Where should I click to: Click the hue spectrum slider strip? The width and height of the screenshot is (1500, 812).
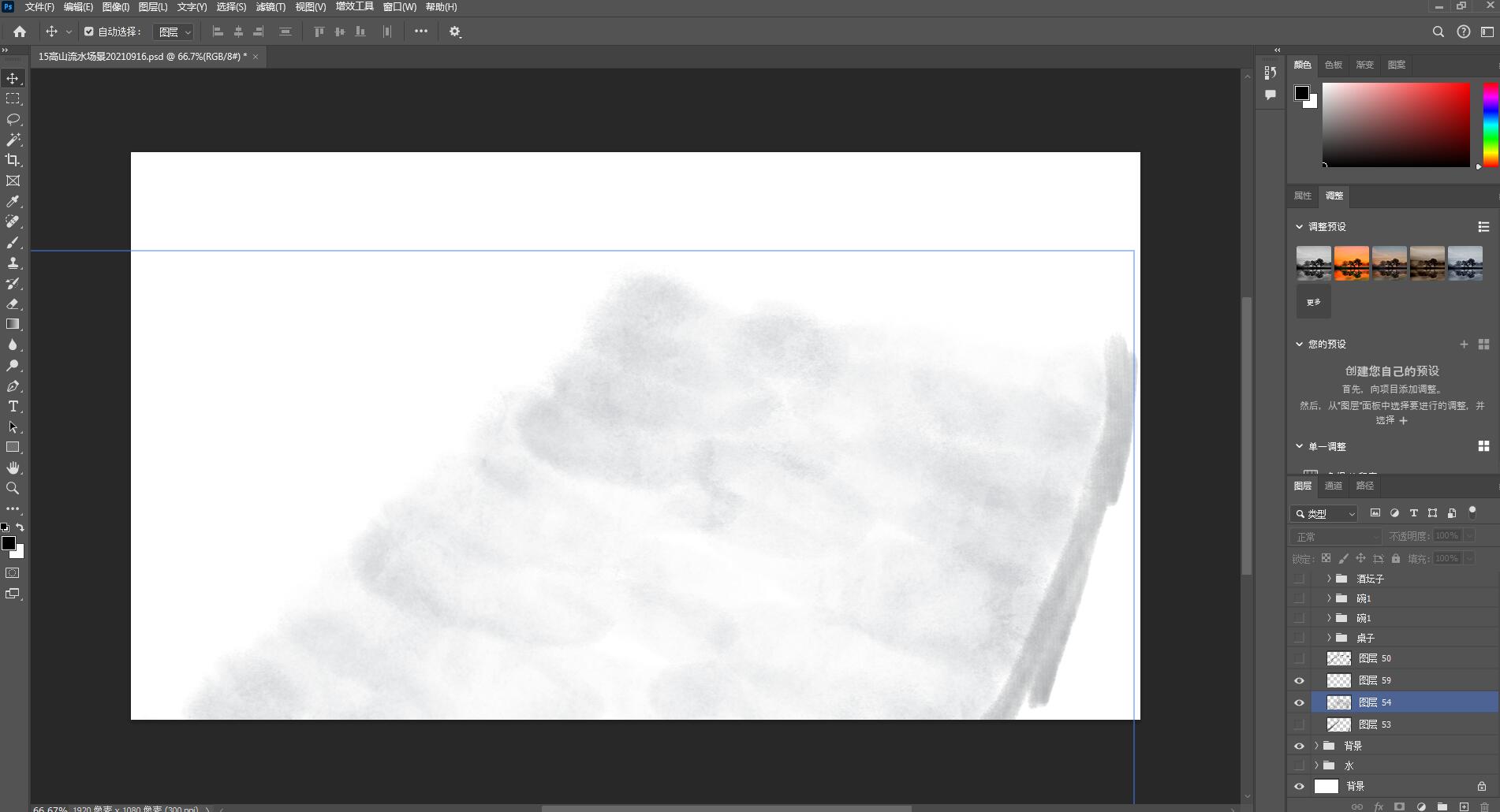point(1491,125)
